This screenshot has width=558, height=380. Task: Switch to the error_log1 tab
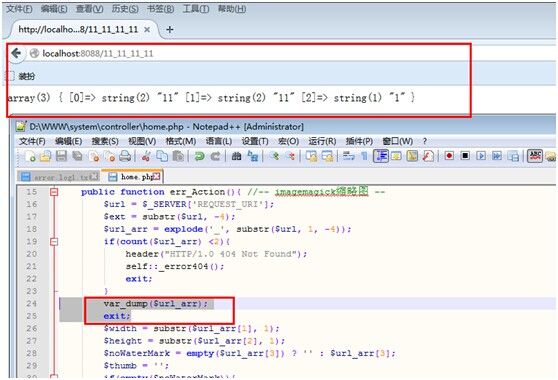[x=59, y=177]
